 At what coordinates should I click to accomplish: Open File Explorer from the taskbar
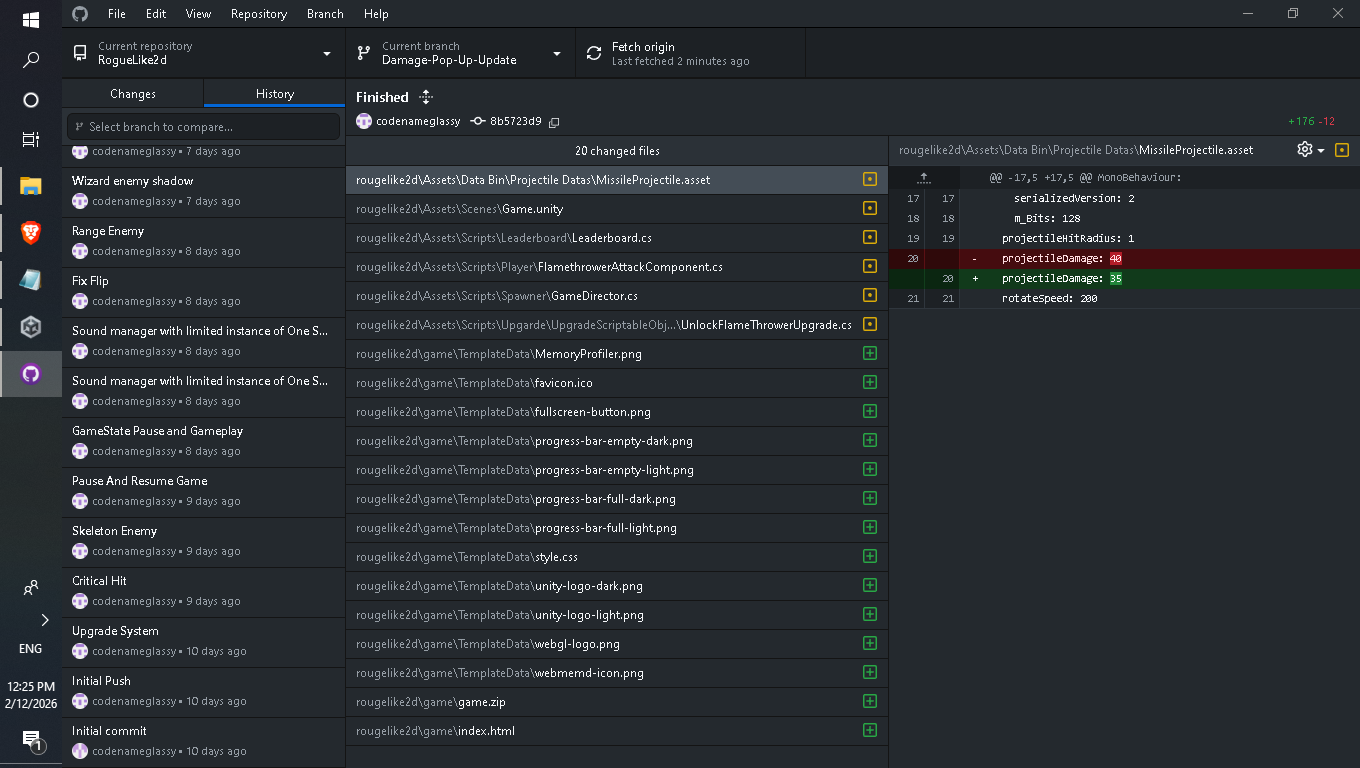(31, 186)
